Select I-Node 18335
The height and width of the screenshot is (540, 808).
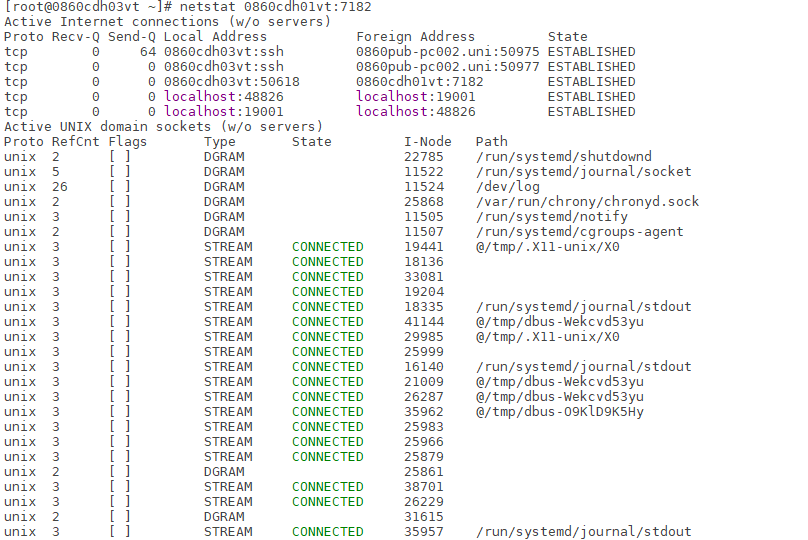pyautogui.click(x=424, y=307)
